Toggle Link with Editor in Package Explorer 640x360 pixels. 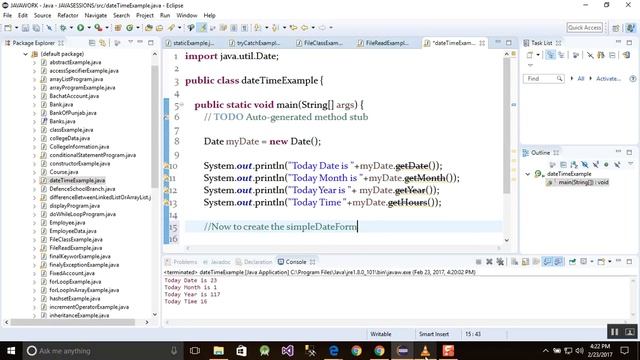point(102,43)
